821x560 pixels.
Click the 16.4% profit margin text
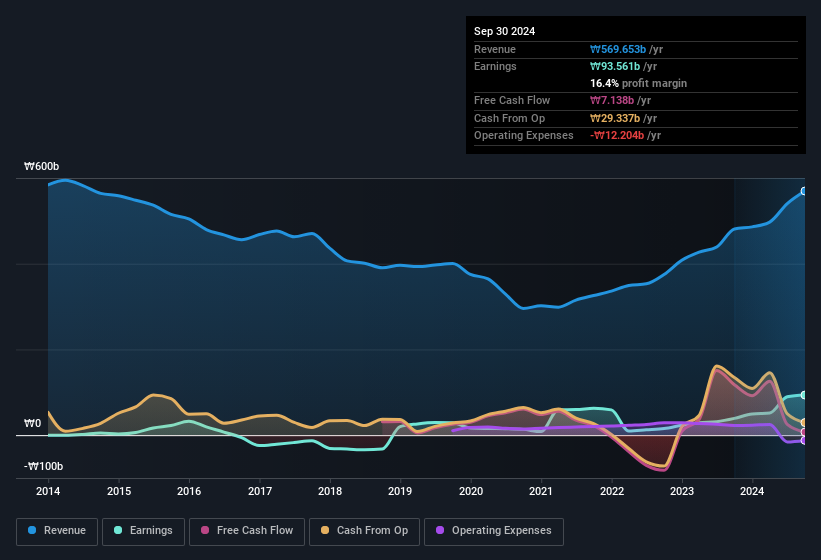pos(638,83)
